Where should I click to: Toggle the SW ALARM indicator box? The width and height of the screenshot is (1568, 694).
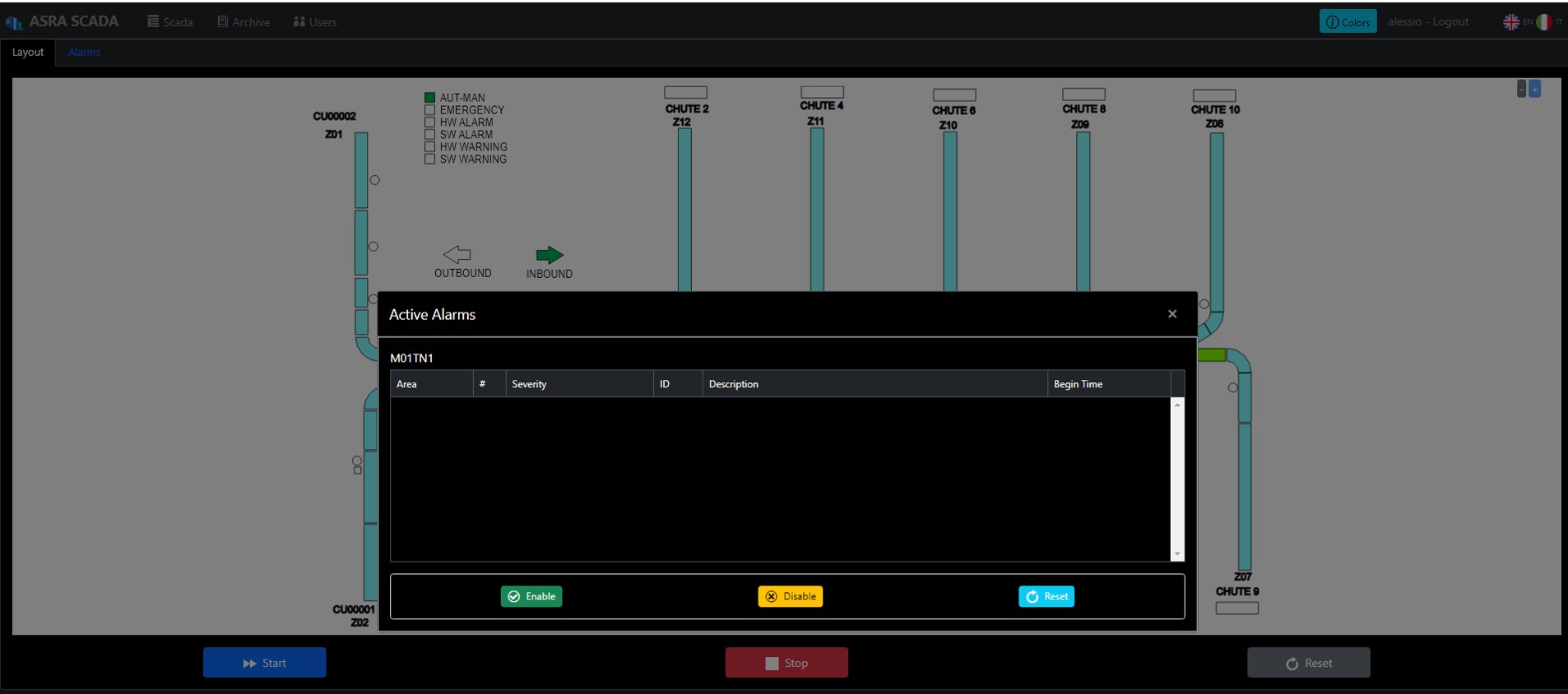point(429,134)
